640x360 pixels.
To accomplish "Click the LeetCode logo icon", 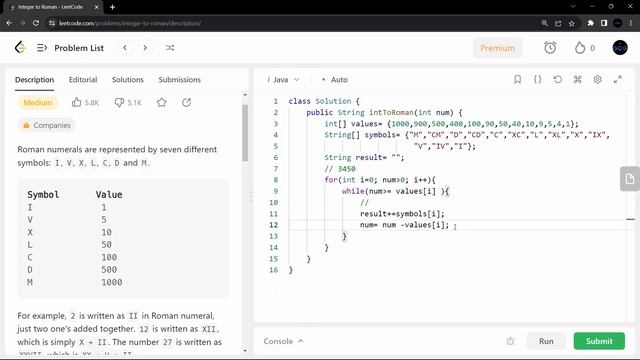I will point(20,48).
